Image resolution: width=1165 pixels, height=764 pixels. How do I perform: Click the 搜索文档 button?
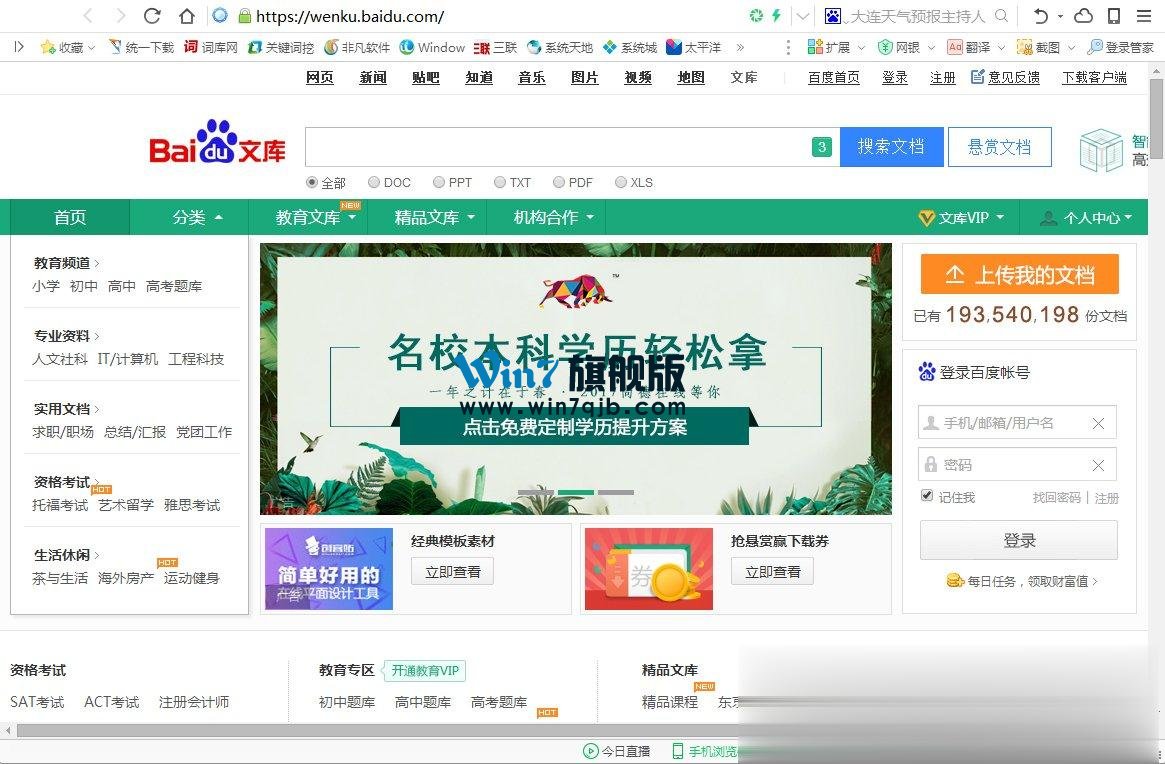point(890,147)
